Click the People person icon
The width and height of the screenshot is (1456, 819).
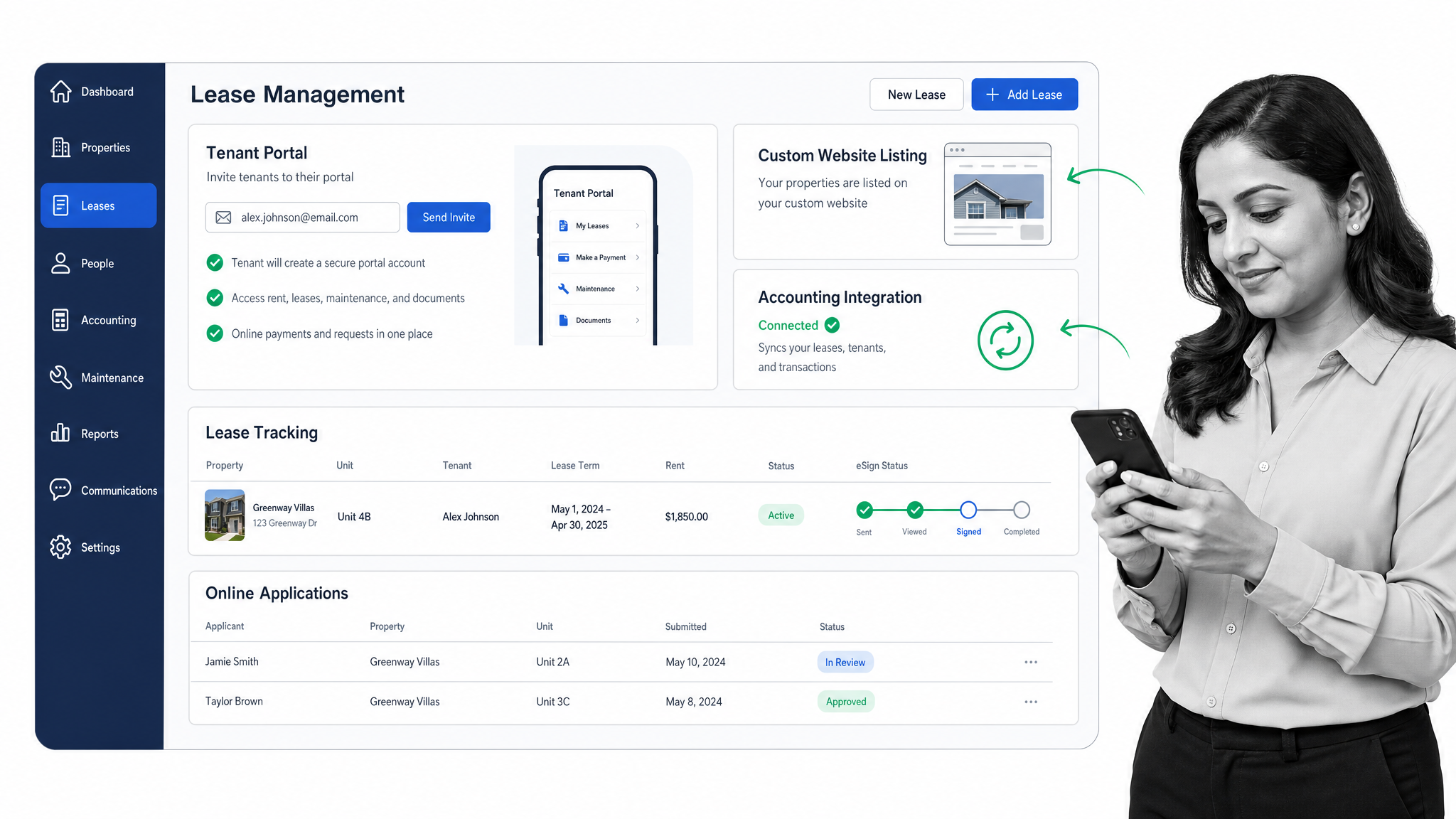[61, 263]
